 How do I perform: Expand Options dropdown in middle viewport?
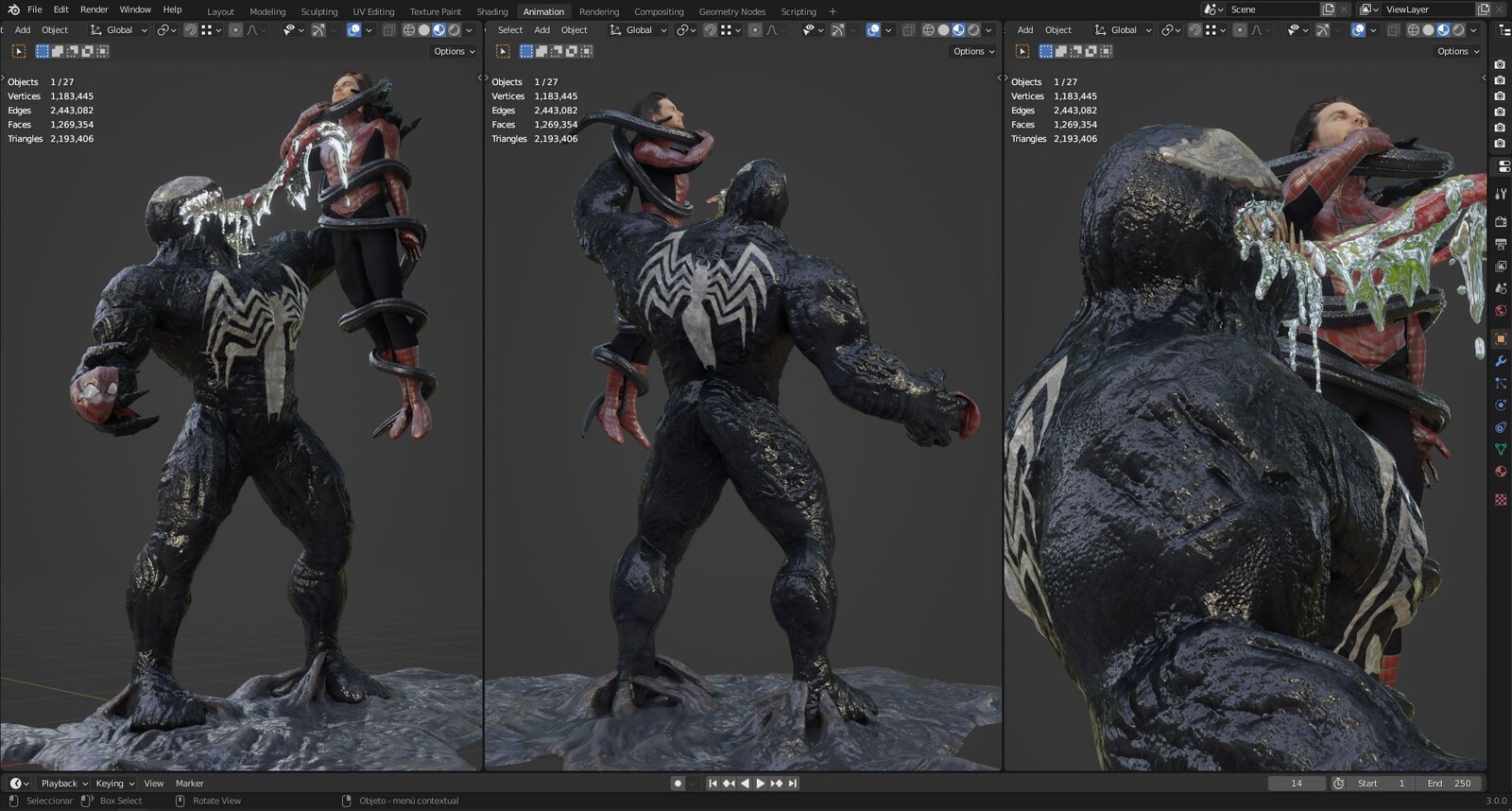[x=974, y=51]
